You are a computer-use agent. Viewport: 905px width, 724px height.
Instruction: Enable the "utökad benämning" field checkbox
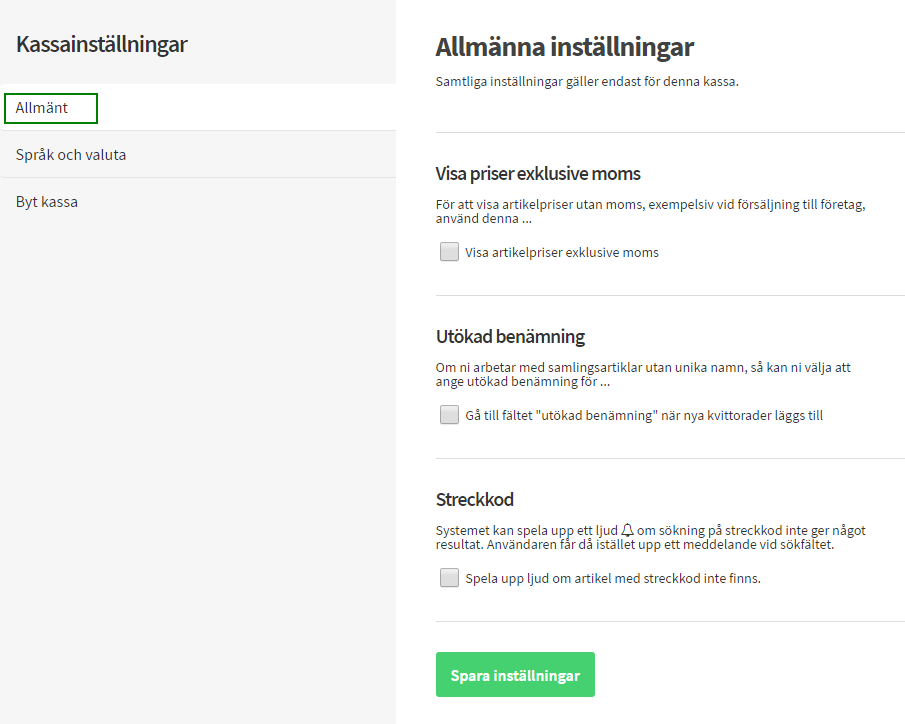click(x=450, y=415)
